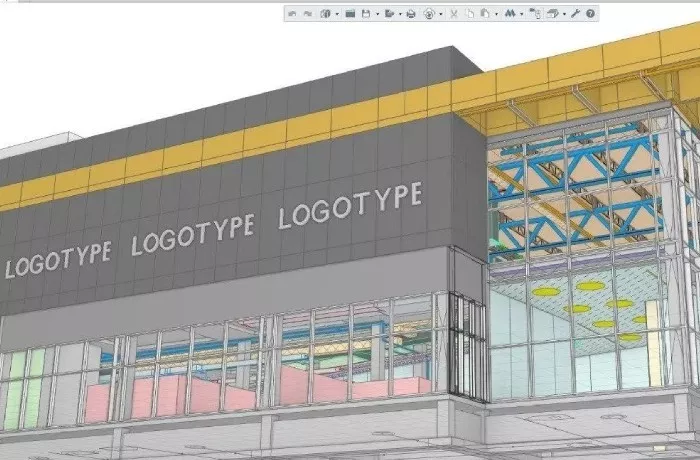Click the scissors cut icon

pos(453,14)
